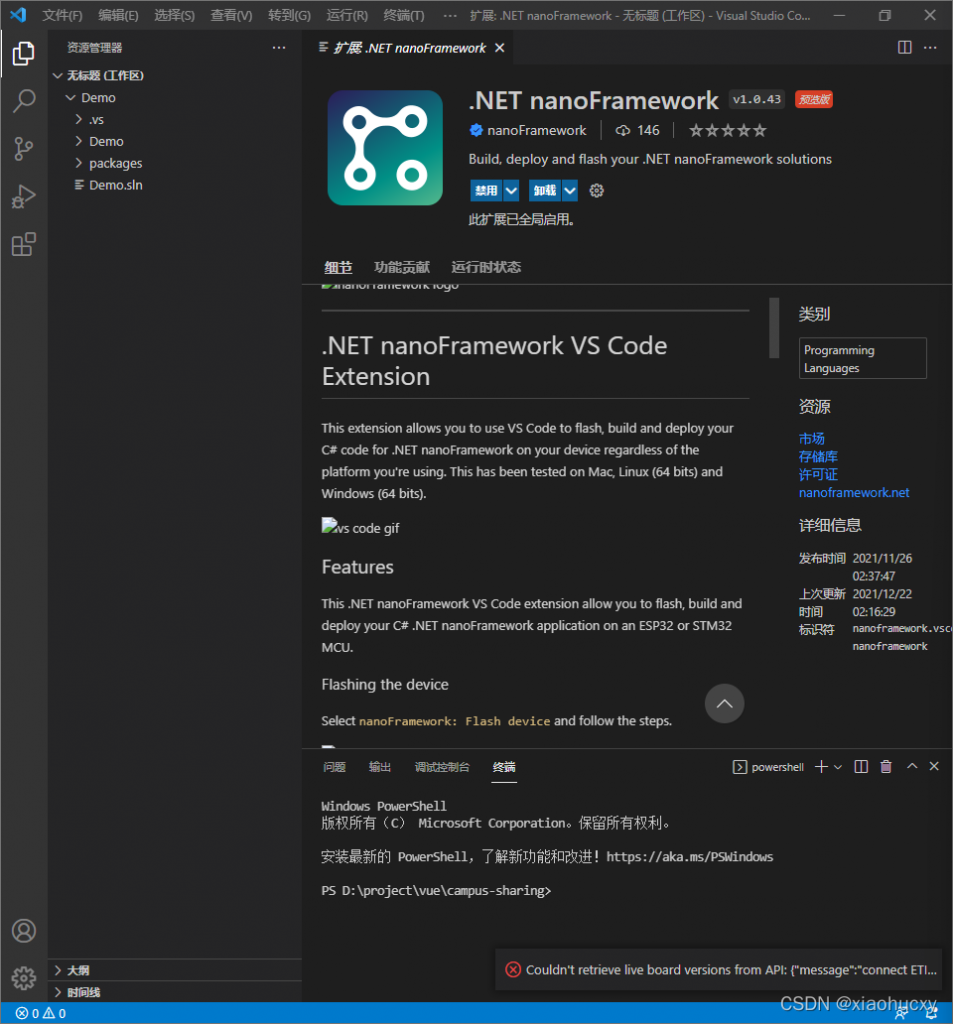The width and height of the screenshot is (953, 1024).
Task: Maximize the panel with the up chevron
Action: click(912, 766)
